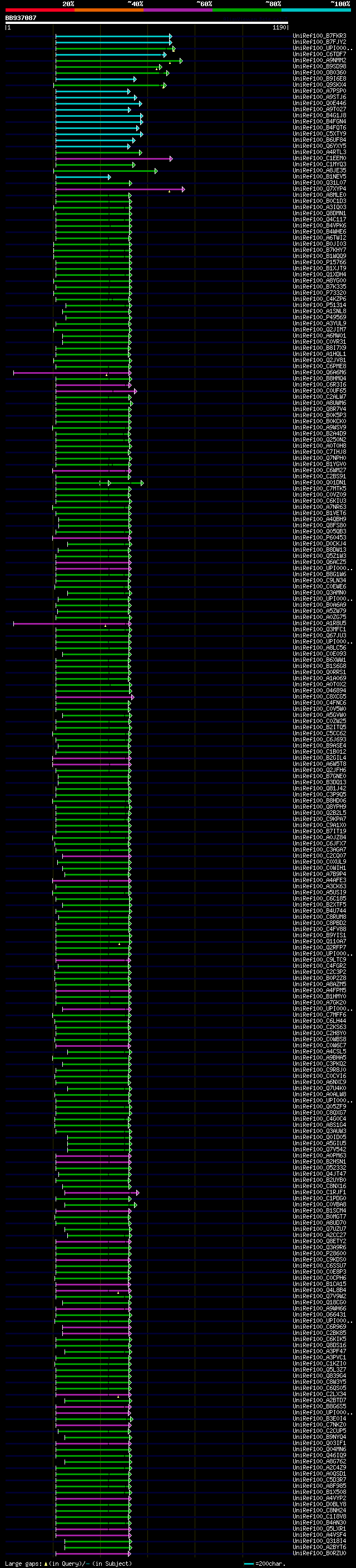Select label UniRef100_C5XTY9
The width and height of the screenshot is (356, 1568).
pyautogui.click(x=319, y=133)
